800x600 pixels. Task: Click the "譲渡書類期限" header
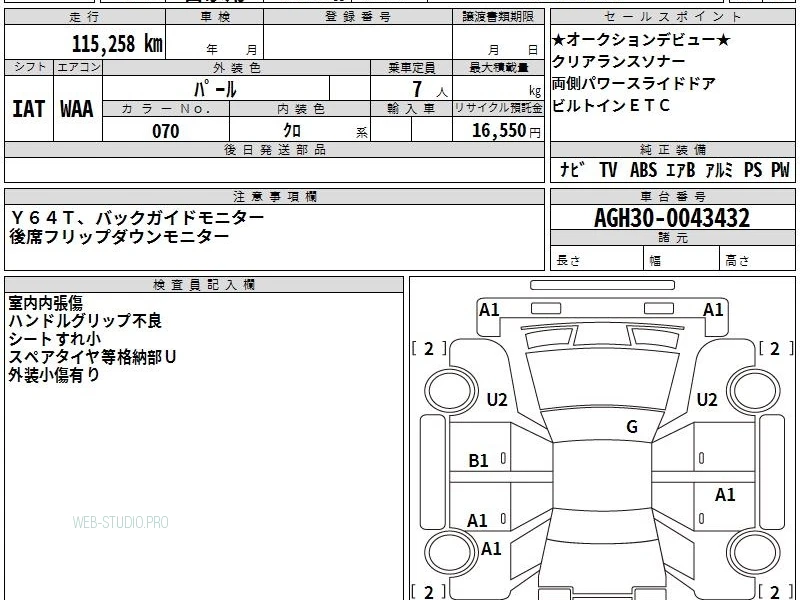coord(498,17)
